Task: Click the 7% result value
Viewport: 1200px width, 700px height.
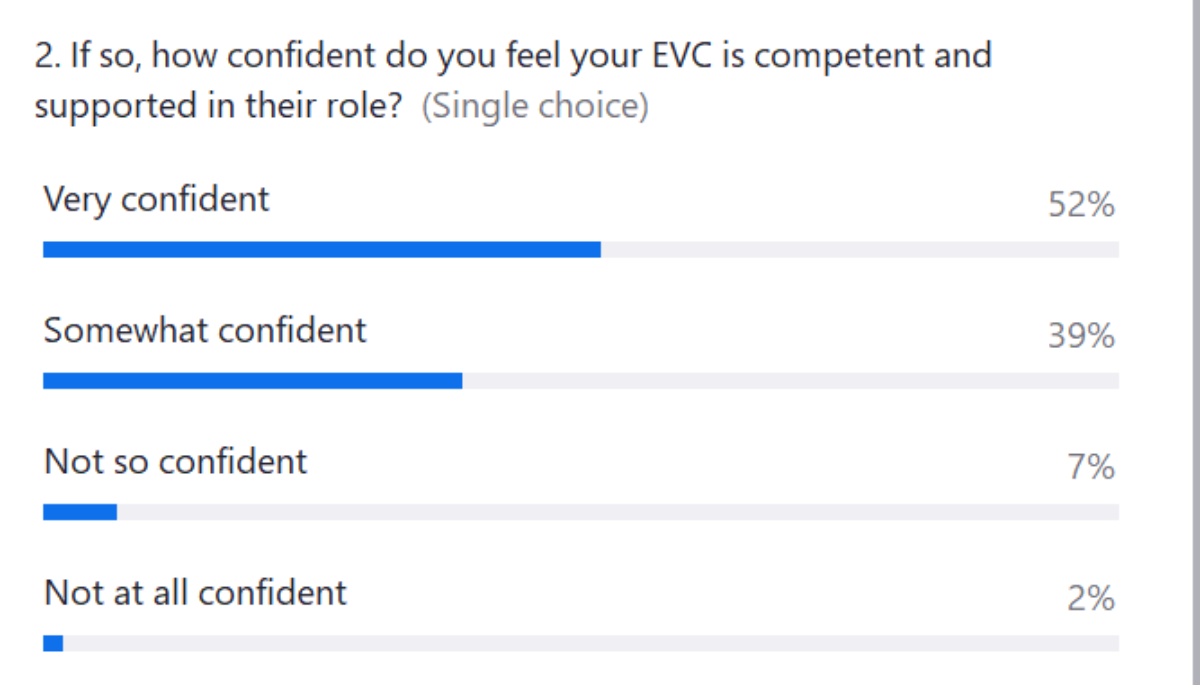Action: coord(1091,467)
